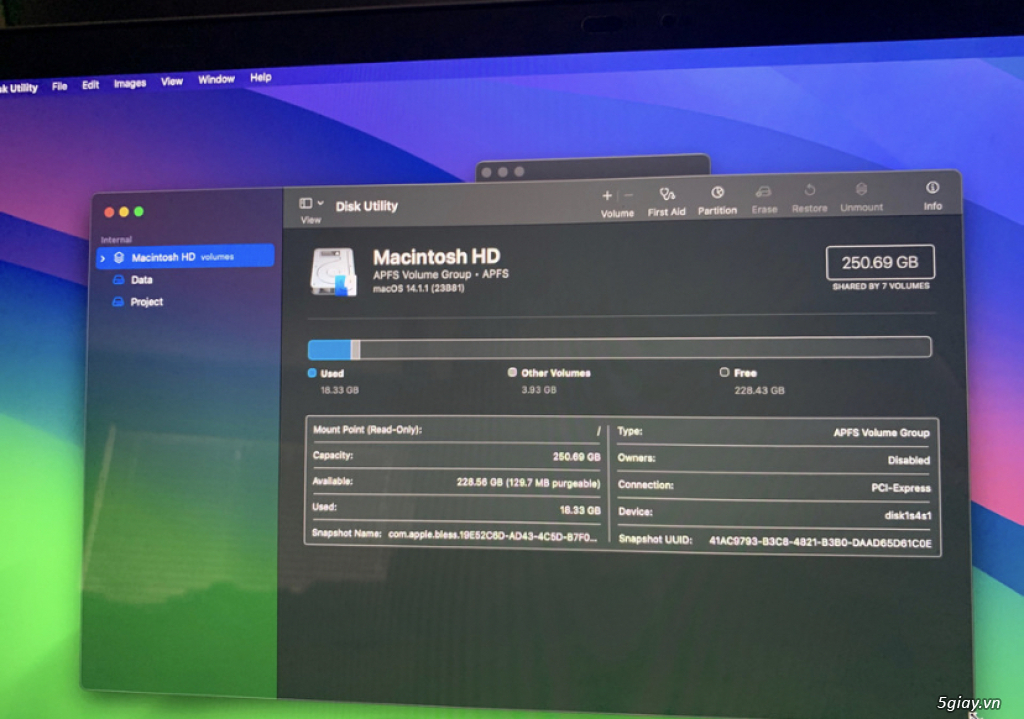The height and width of the screenshot is (719, 1024).
Task: Click the Owners Disabled value
Action: 908,460
